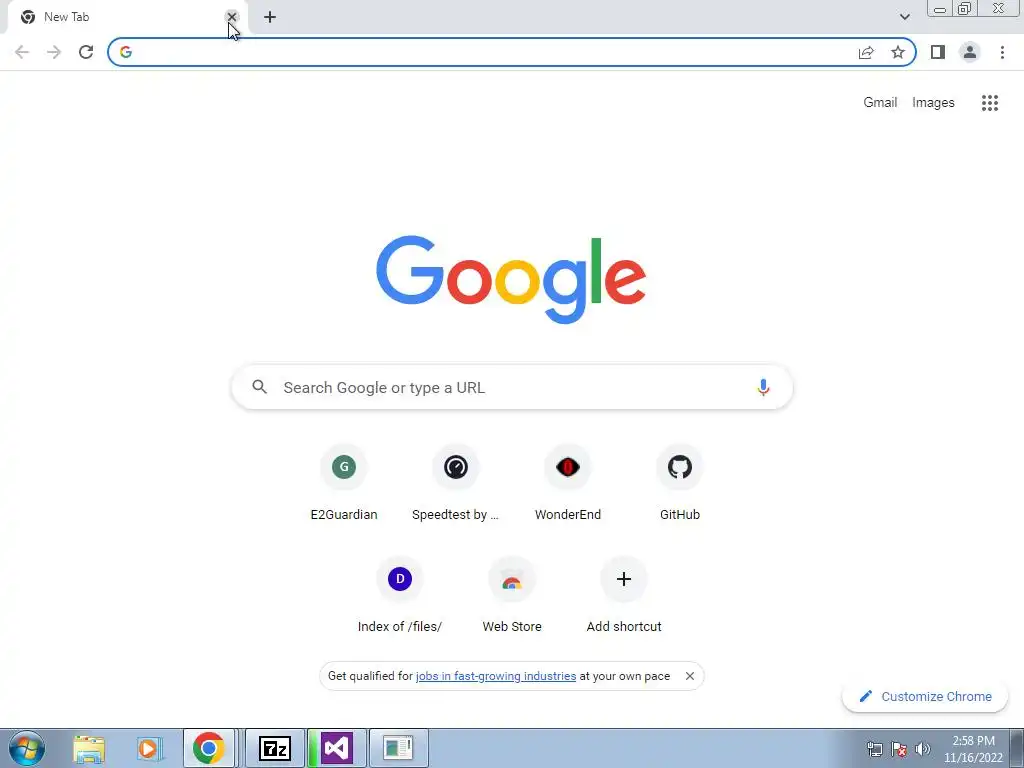
Task: Open the Chrome three-dot menu
Action: click(1002, 52)
